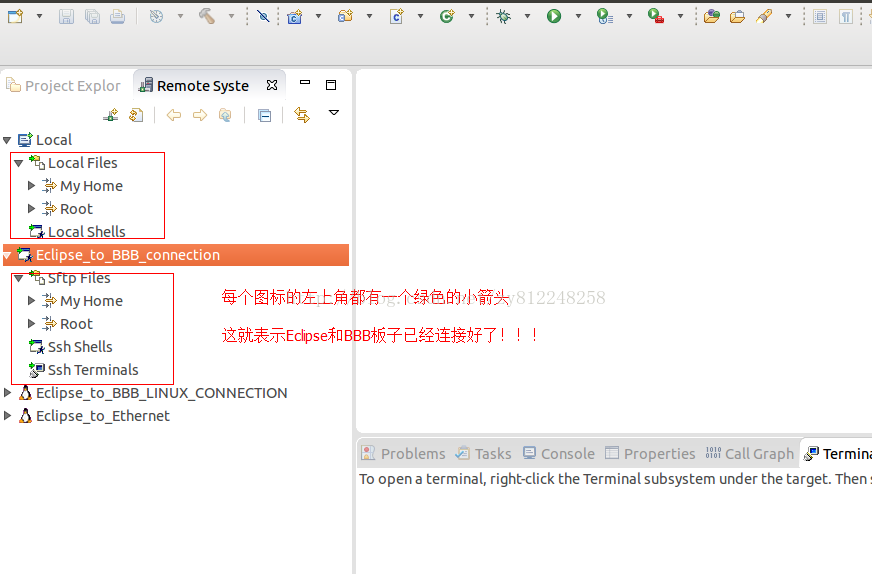872x574 pixels.
Task: Click the Save All icon
Action: pos(92,17)
